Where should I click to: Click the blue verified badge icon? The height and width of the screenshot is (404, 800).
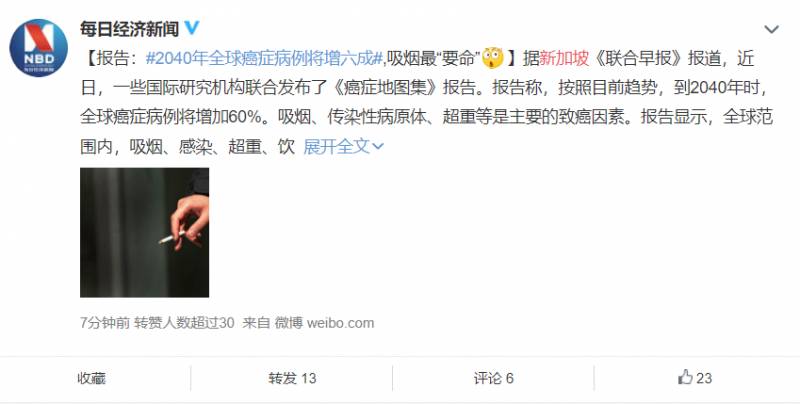pyautogui.click(x=192, y=28)
